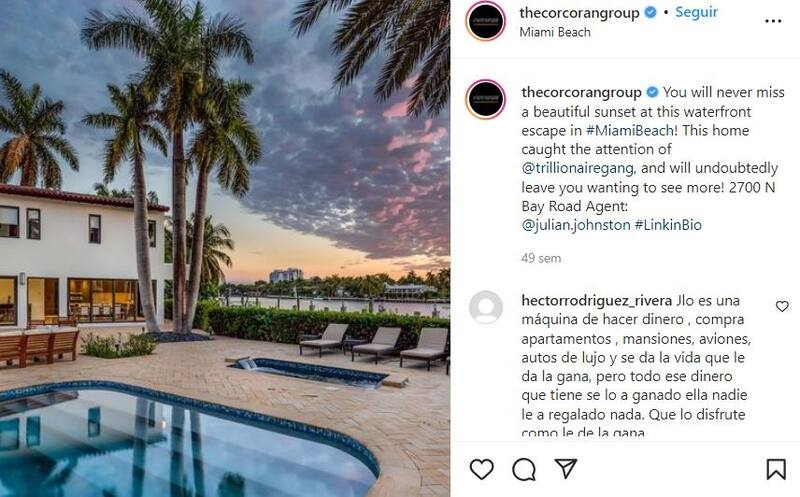Viewport: 800px width, 497px height.
Task: Open the @trillionairegang mention
Action: point(578,168)
